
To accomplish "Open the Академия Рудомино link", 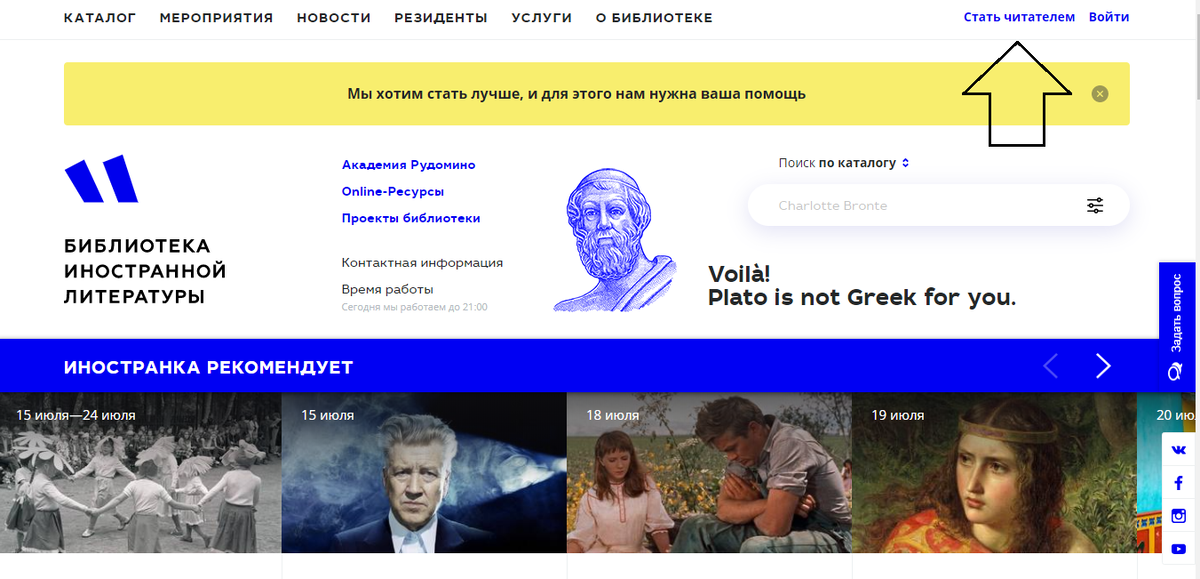I will pyautogui.click(x=409, y=165).
